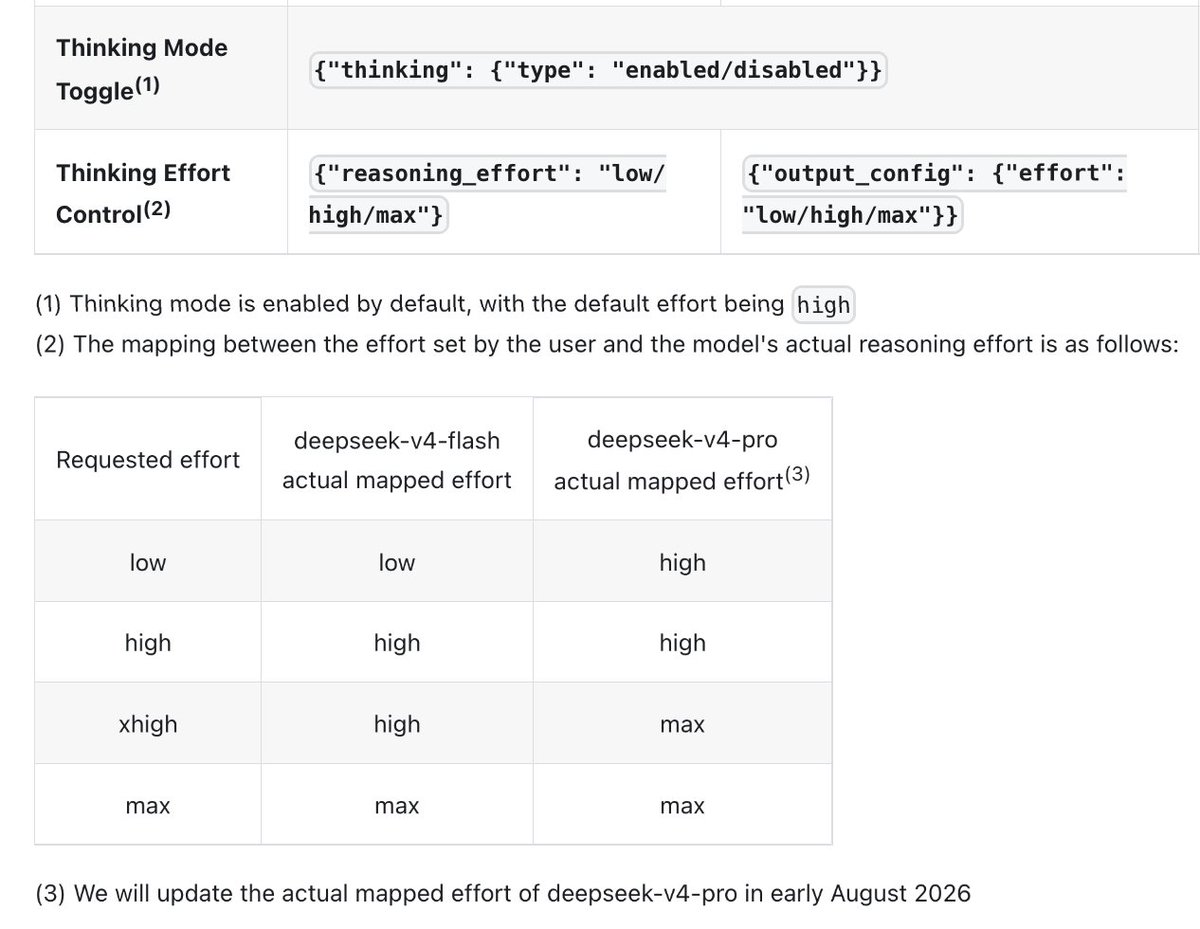This screenshot has width=1200, height=929.
Task: Click the footnote (3) superscript in table header
Action: point(796,476)
